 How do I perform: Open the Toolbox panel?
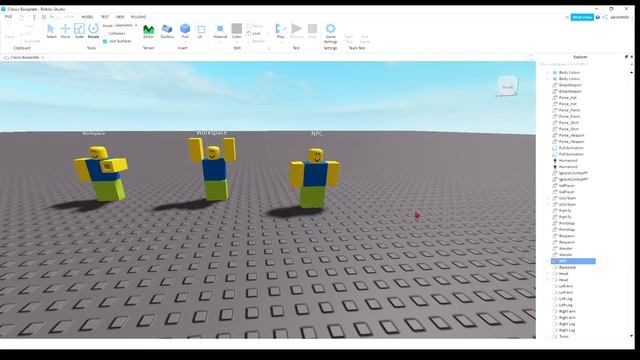click(167, 31)
